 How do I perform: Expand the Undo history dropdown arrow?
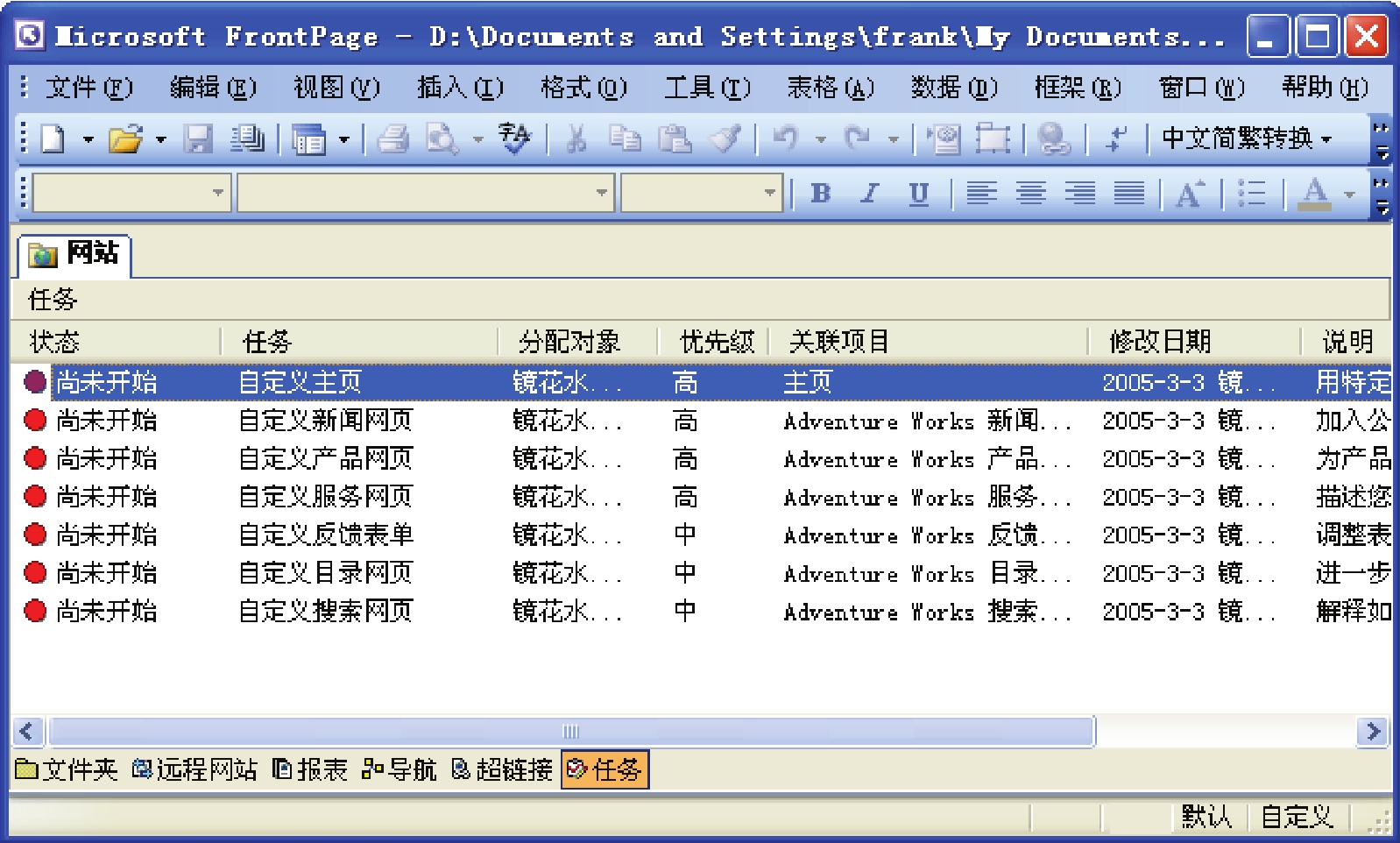pos(821,139)
